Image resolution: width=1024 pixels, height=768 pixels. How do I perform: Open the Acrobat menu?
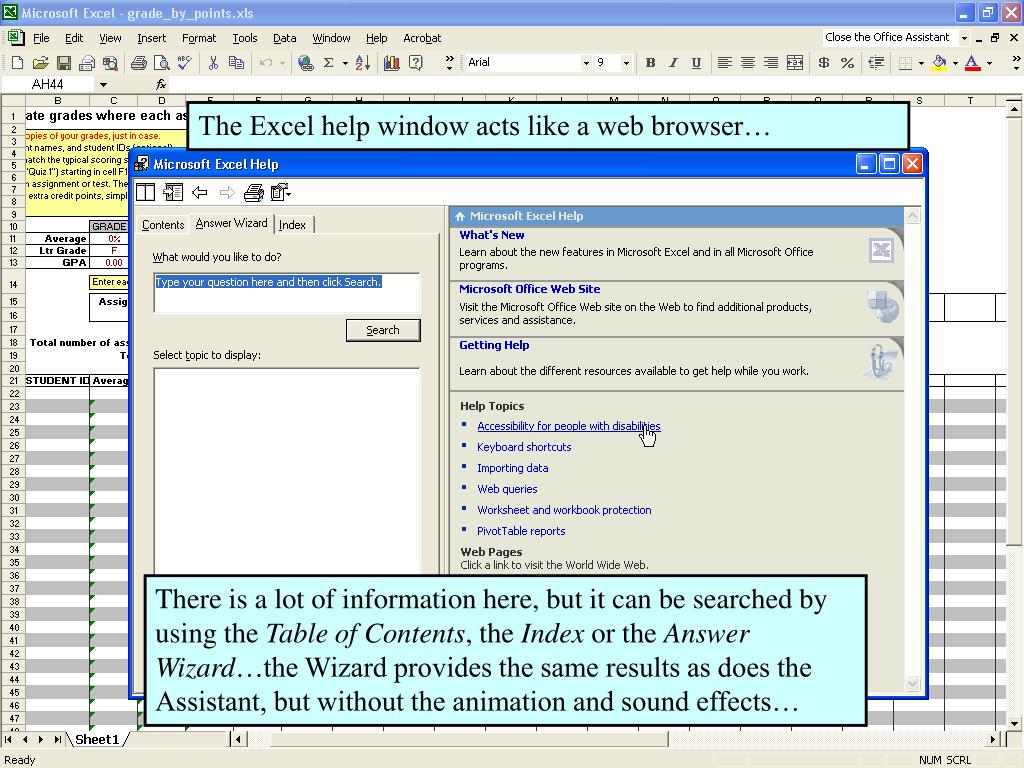pos(422,39)
